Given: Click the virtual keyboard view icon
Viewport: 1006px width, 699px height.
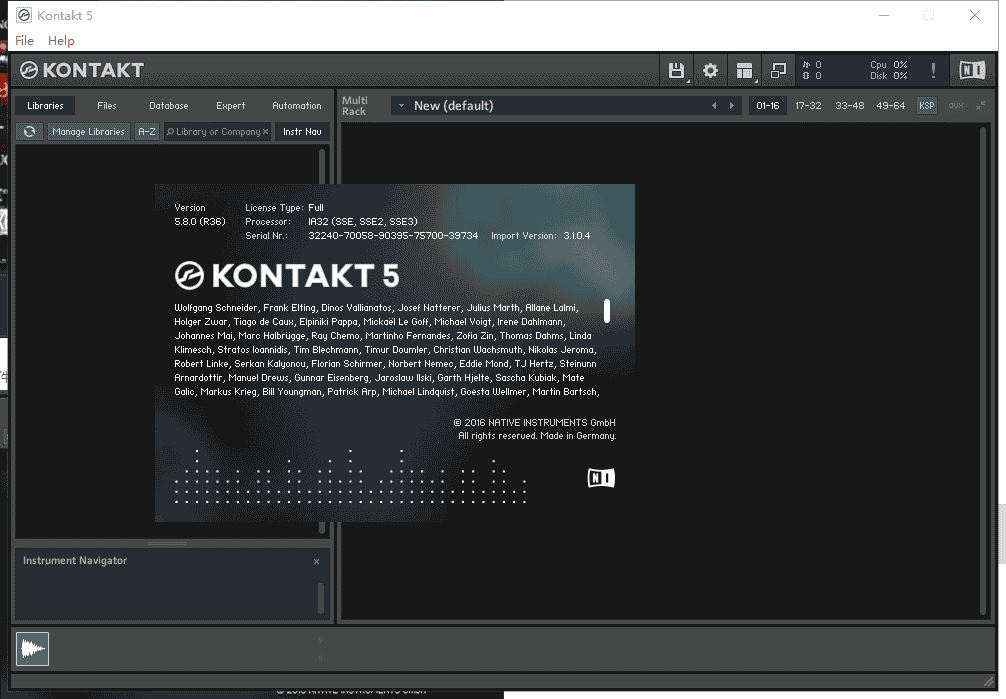Looking at the screenshot, I should [x=744, y=70].
